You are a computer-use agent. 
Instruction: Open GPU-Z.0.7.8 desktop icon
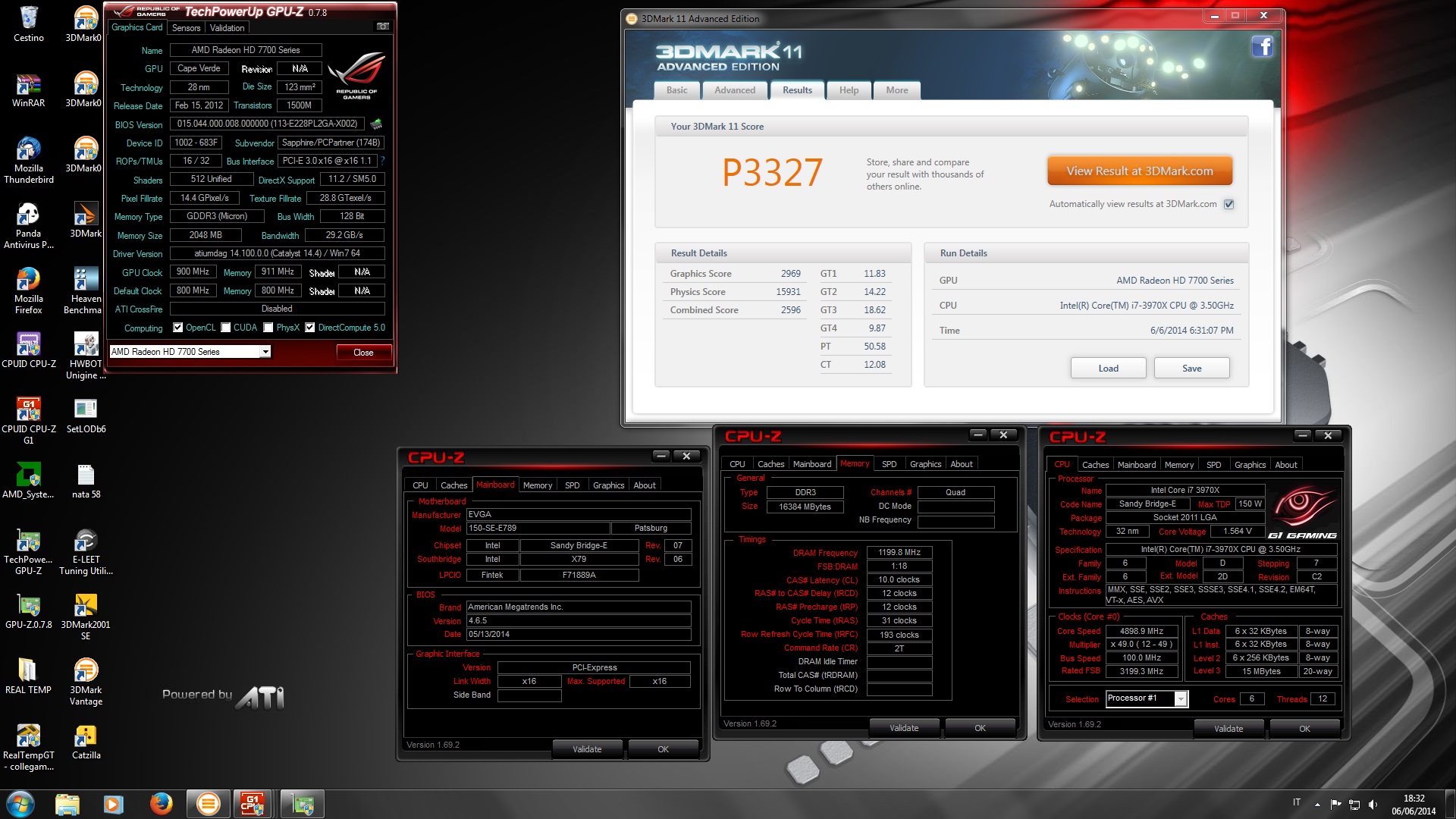pos(29,611)
